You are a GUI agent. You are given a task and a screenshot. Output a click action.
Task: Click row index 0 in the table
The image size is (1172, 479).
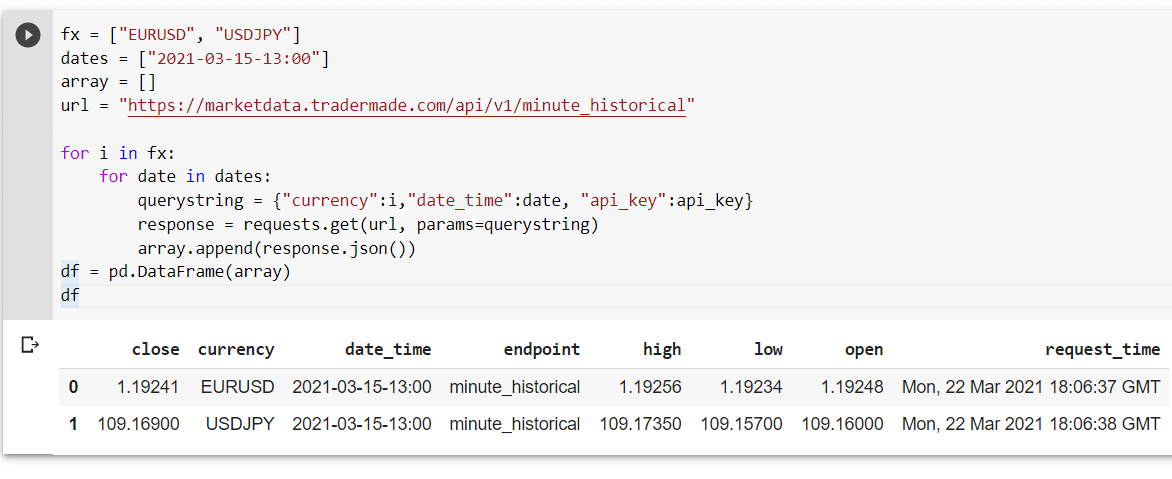(73, 387)
